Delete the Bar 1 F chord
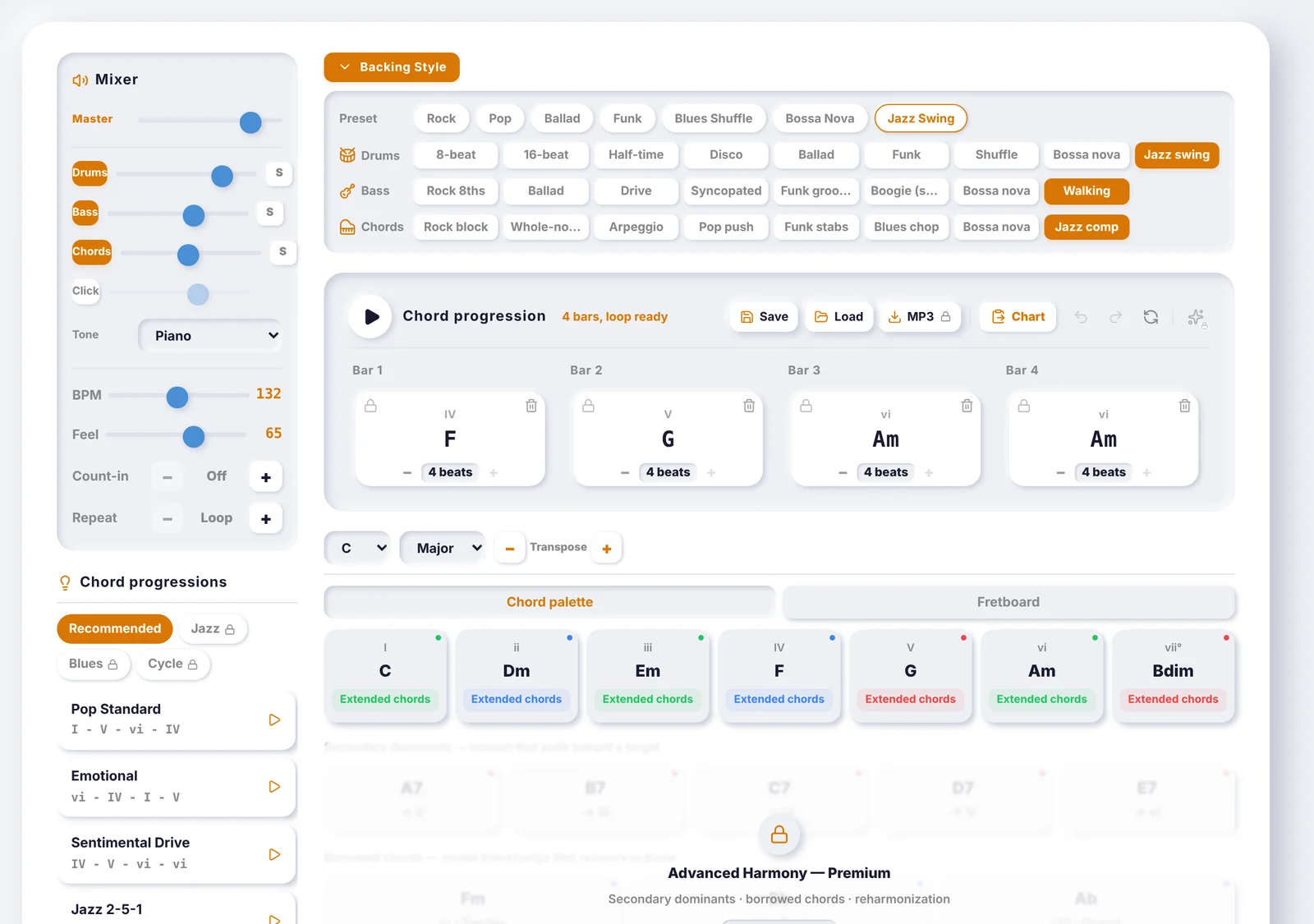The image size is (1314, 924). (531, 406)
